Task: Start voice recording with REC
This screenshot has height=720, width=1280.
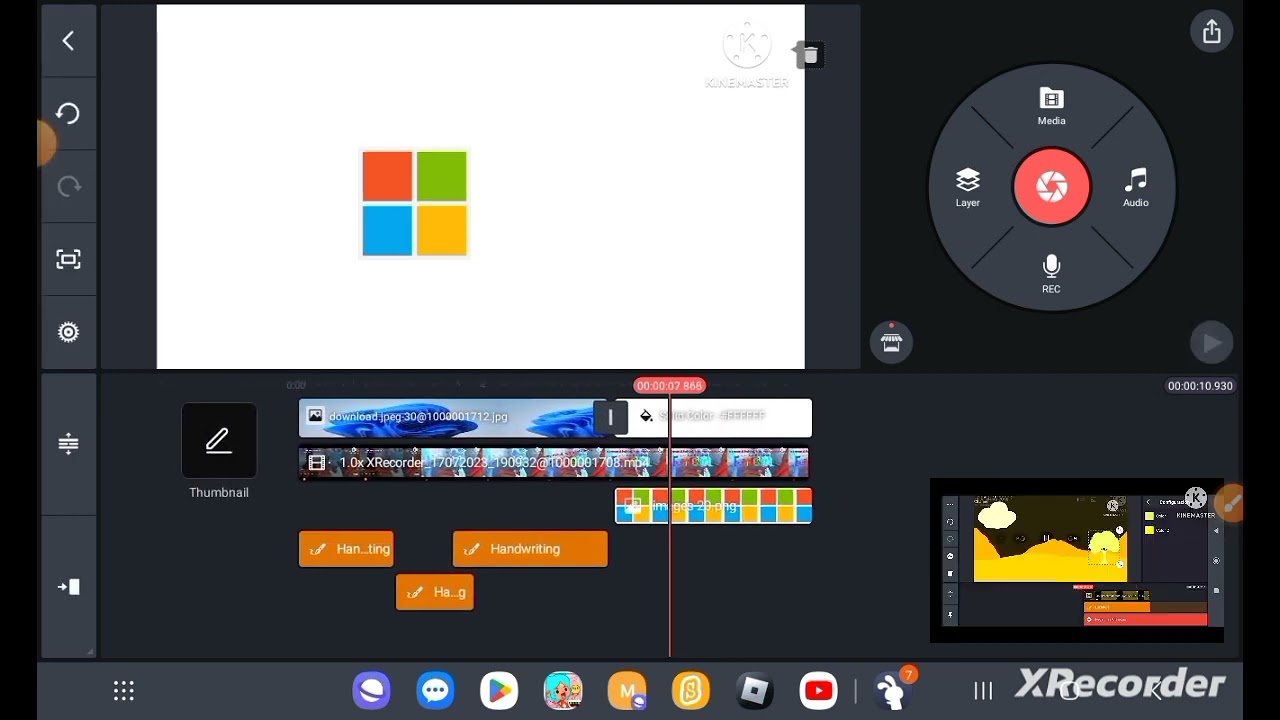Action: (1051, 274)
